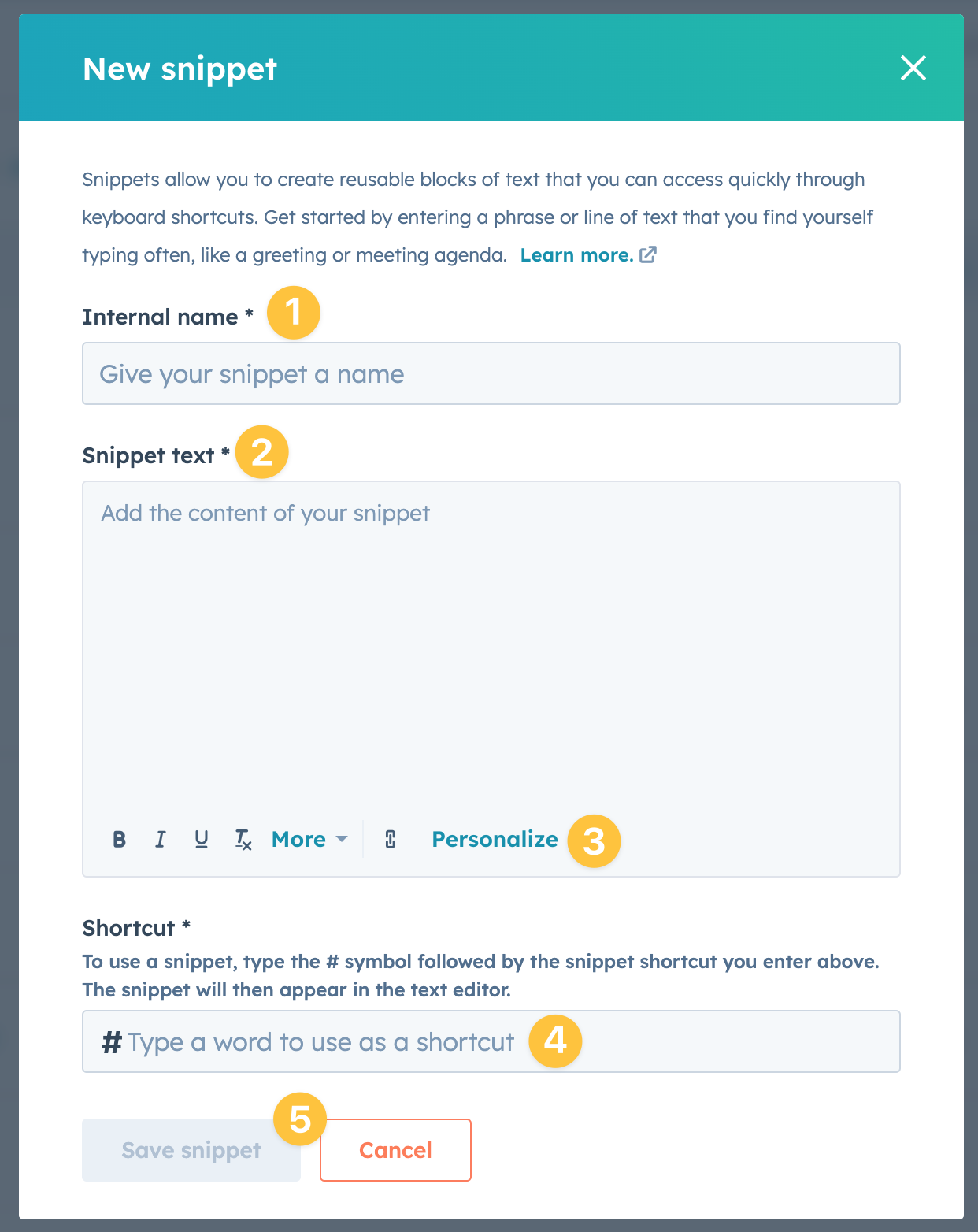The height and width of the screenshot is (1232, 978).
Task: Click the yellow number 1 badge
Action: pyautogui.click(x=294, y=312)
